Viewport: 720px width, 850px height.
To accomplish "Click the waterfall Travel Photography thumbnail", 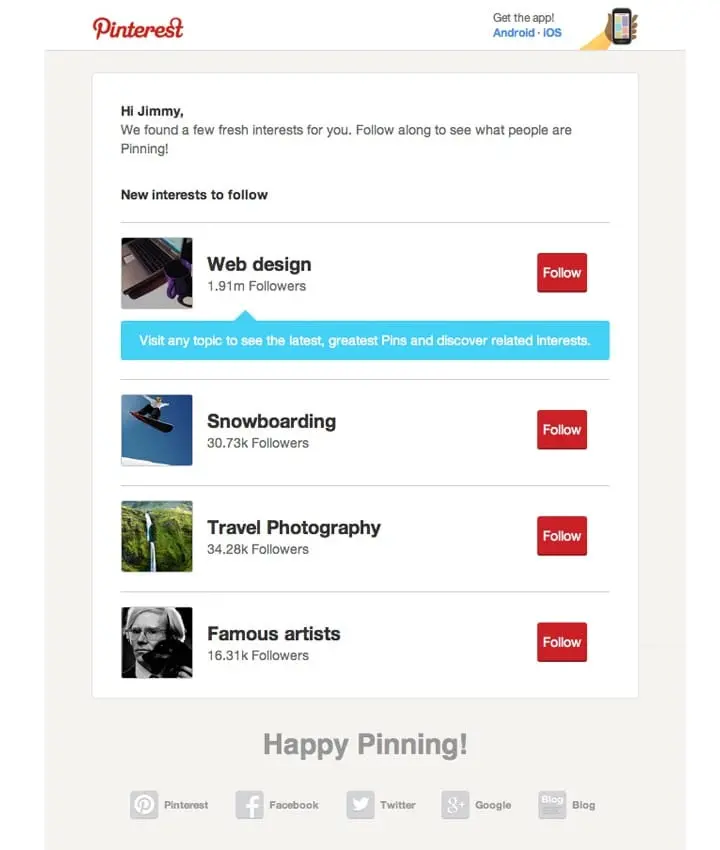I will [x=156, y=536].
